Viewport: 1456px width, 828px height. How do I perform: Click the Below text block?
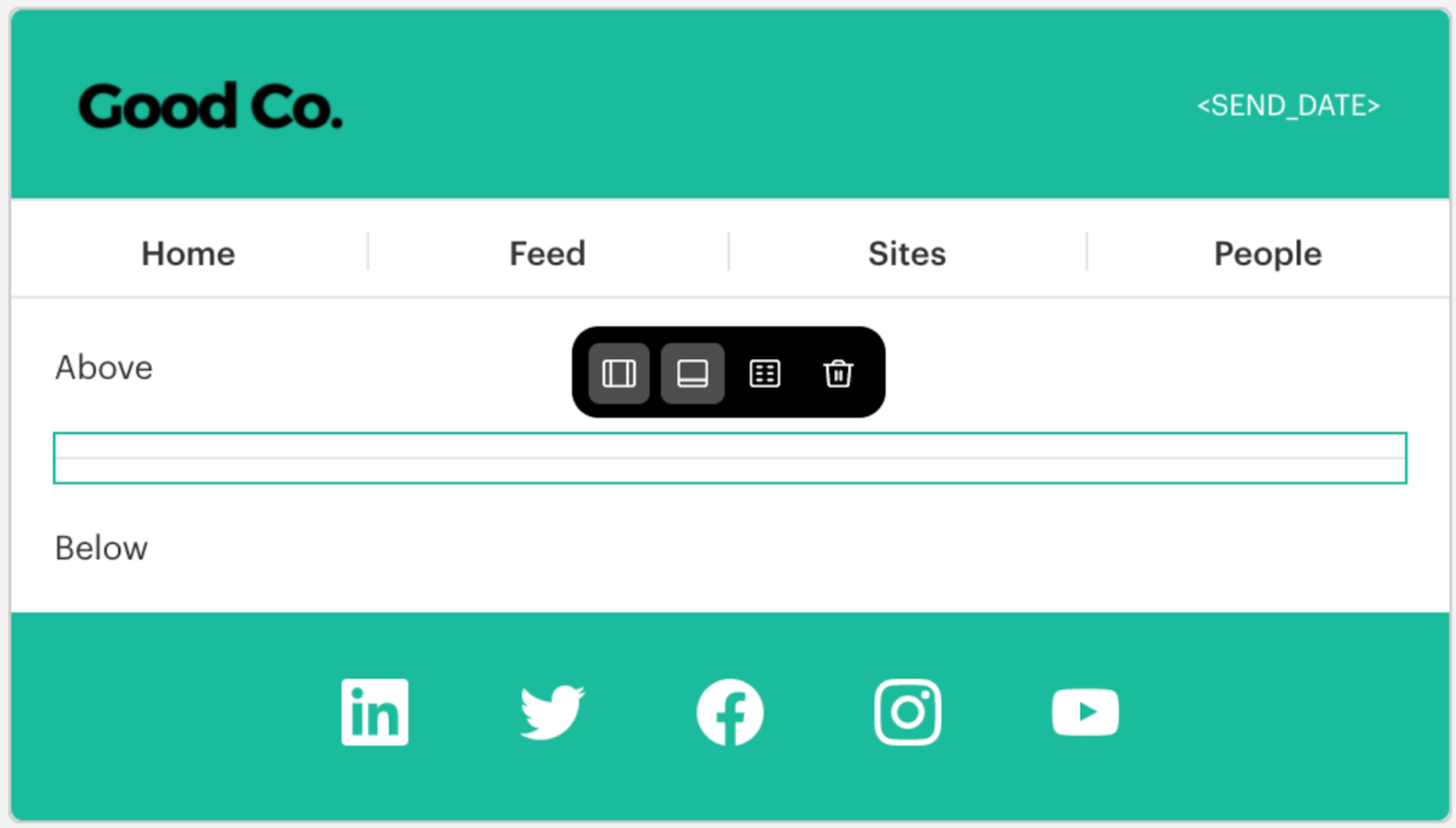[101, 548]
